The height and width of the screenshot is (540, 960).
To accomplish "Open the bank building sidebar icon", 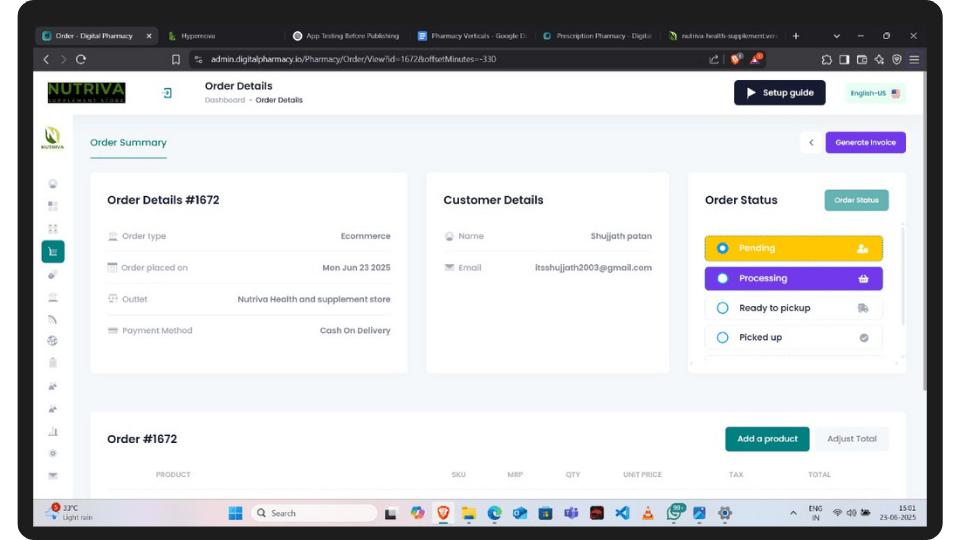I will pyautogui.click(x=53, y=298).
